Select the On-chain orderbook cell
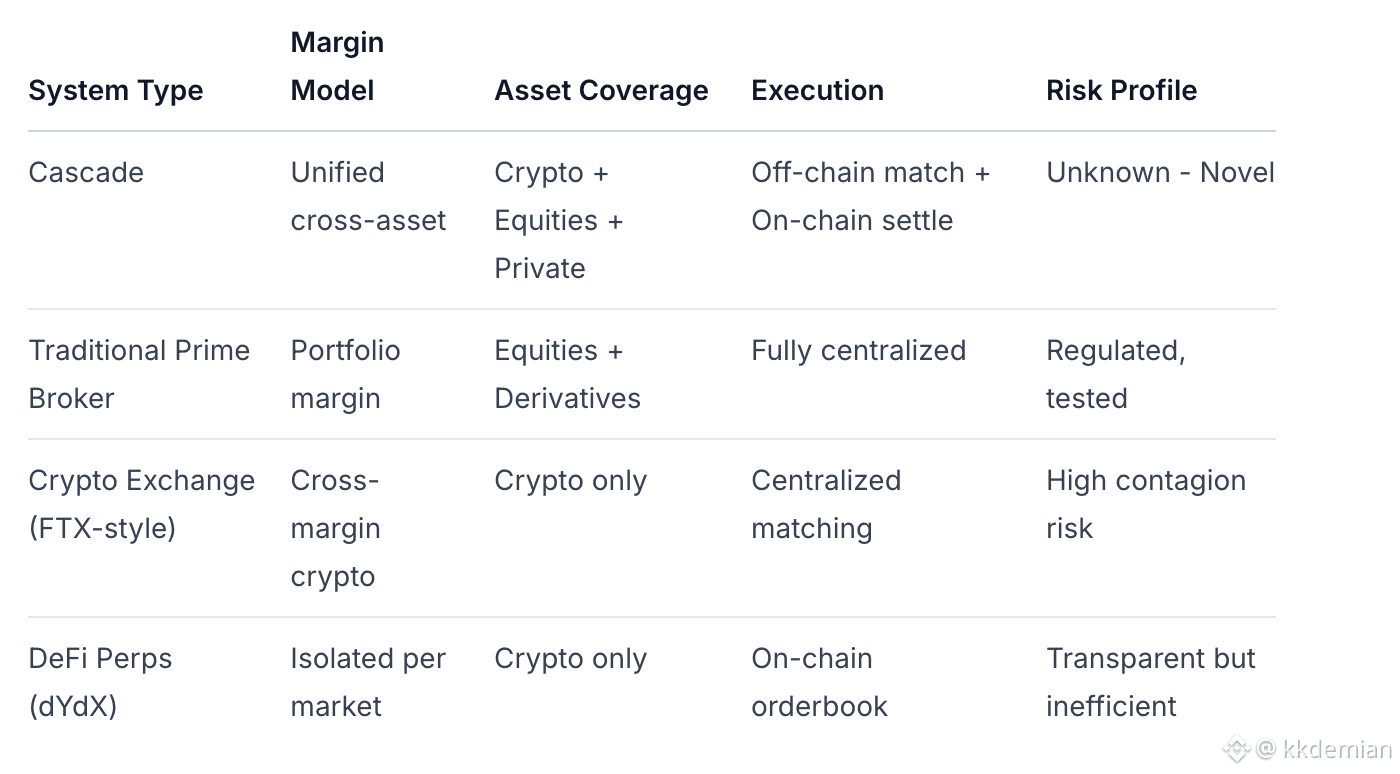1400x774 pixels. point(819,682)
